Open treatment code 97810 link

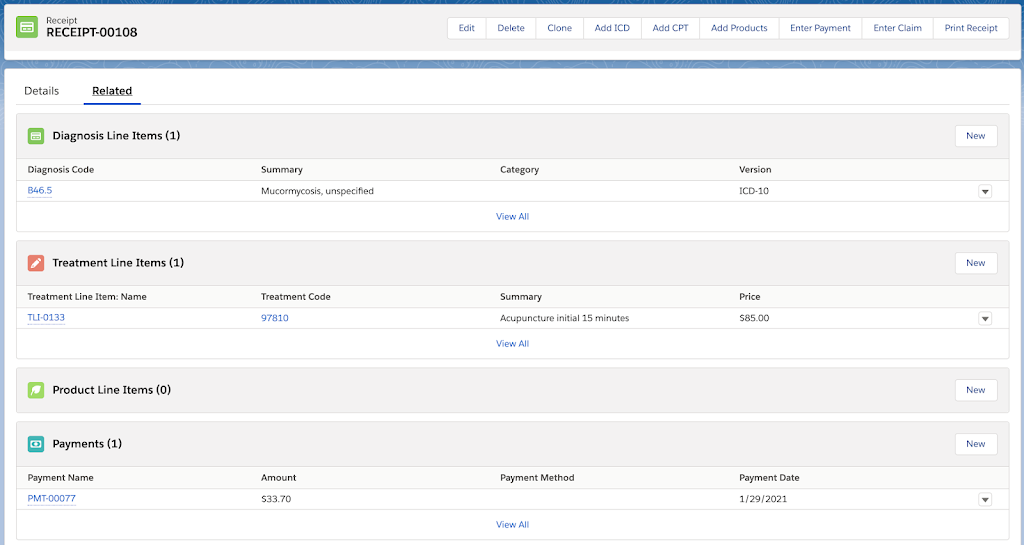[x=275, y=318]
